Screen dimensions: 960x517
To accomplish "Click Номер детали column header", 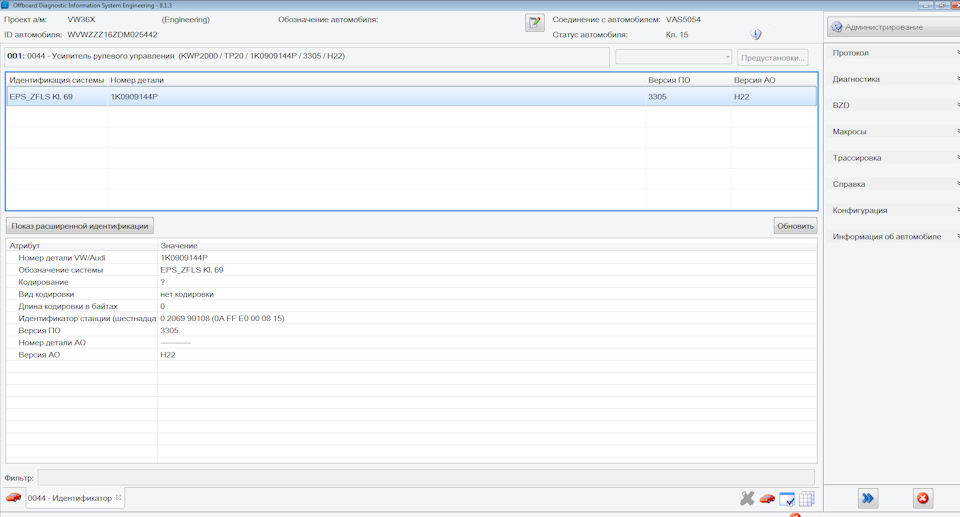I will [376, 80].
